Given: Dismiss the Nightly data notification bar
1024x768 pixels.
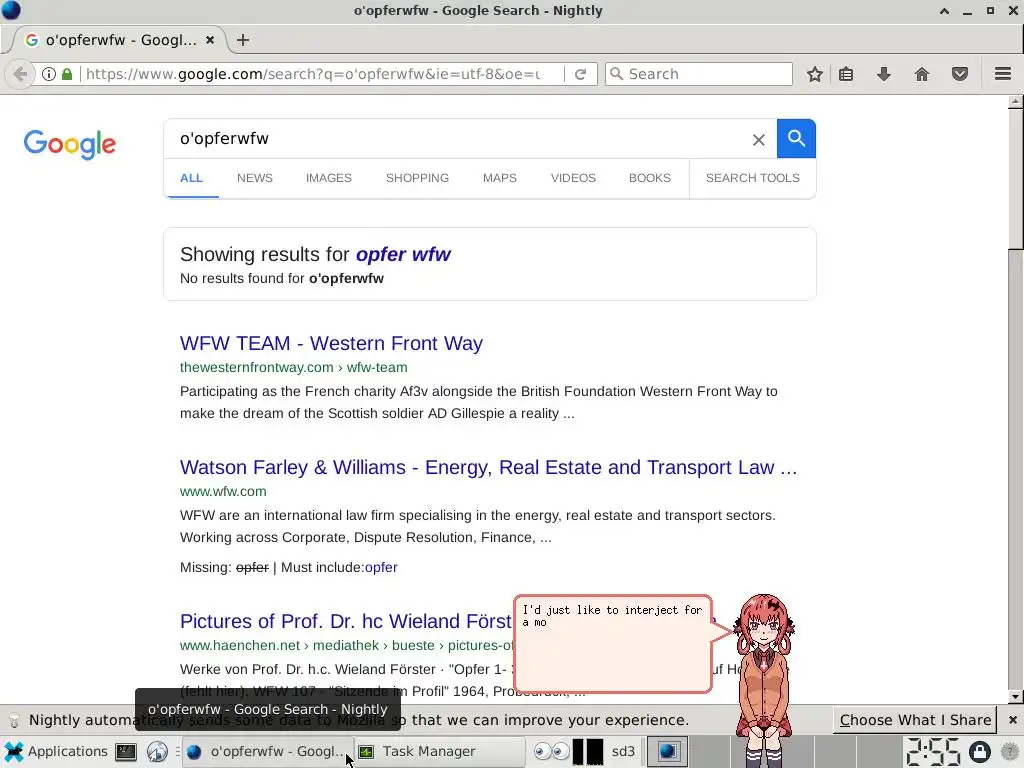Looking at the screenshot, I should click(1012, 720).
